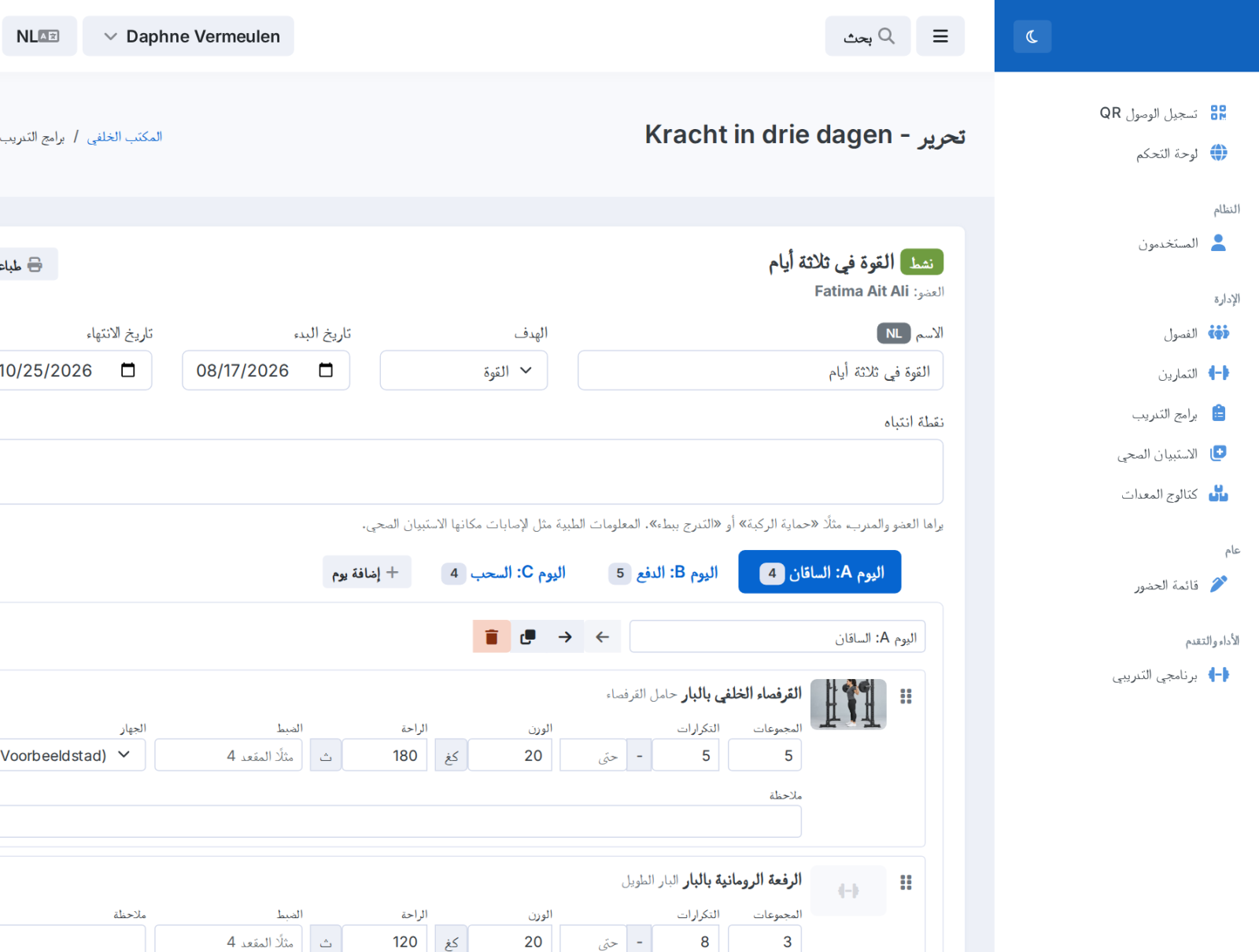The image size is (1259, 952).
Task: Delete the day with trash icon
Action: coord(492,637)
